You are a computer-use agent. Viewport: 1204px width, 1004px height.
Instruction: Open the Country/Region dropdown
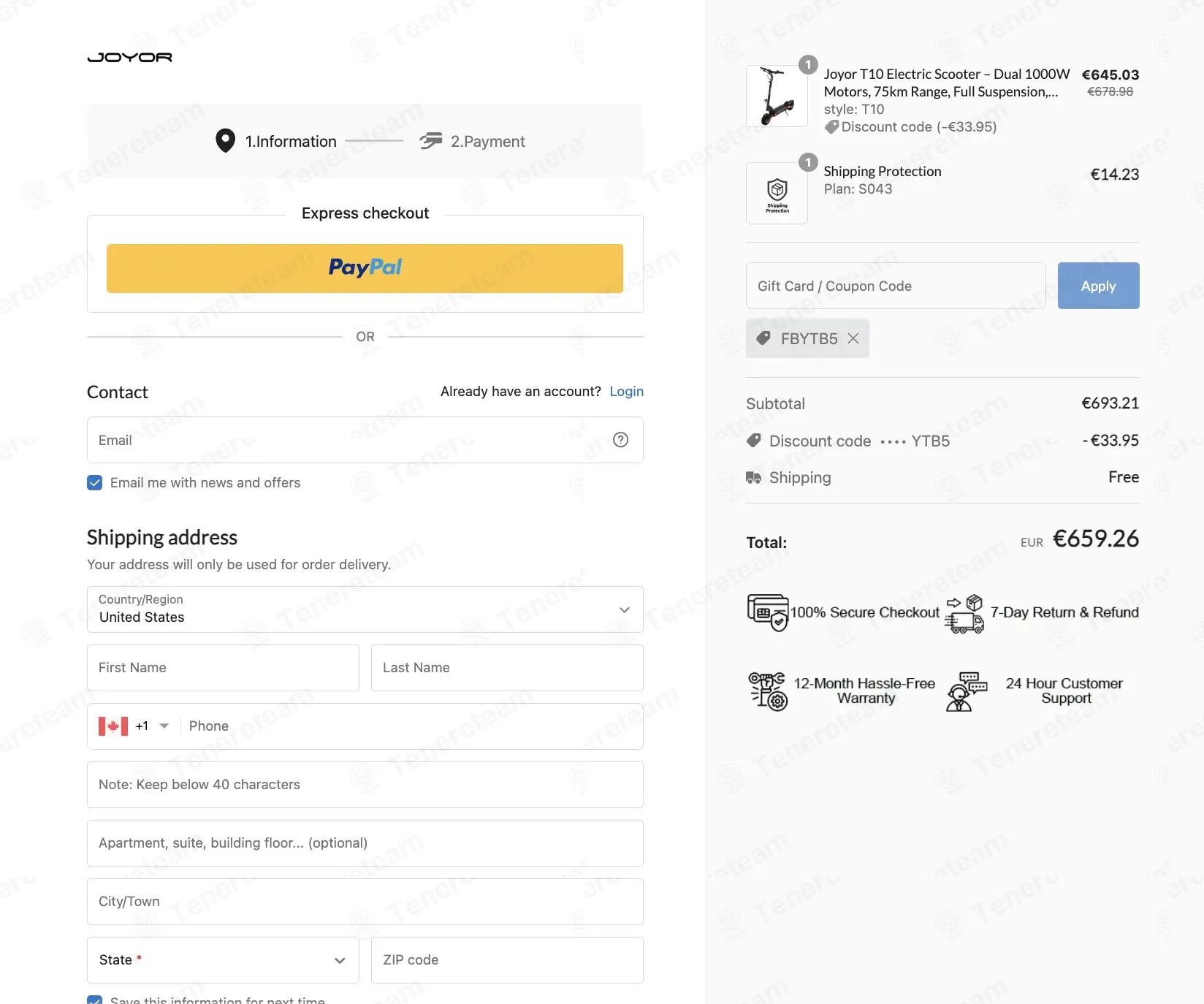365,609
